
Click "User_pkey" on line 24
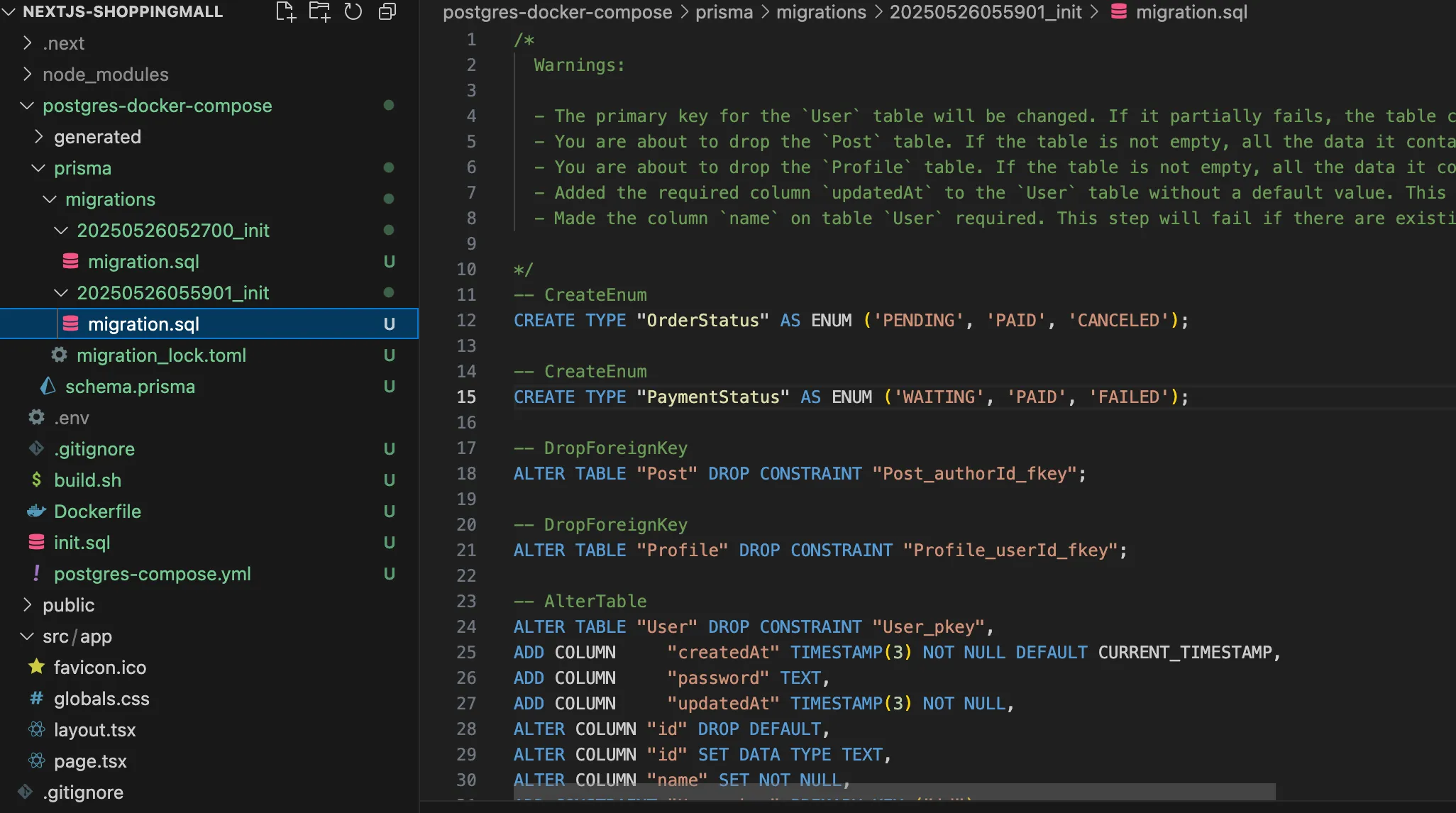pyautogui.click(x=929, y=626)
